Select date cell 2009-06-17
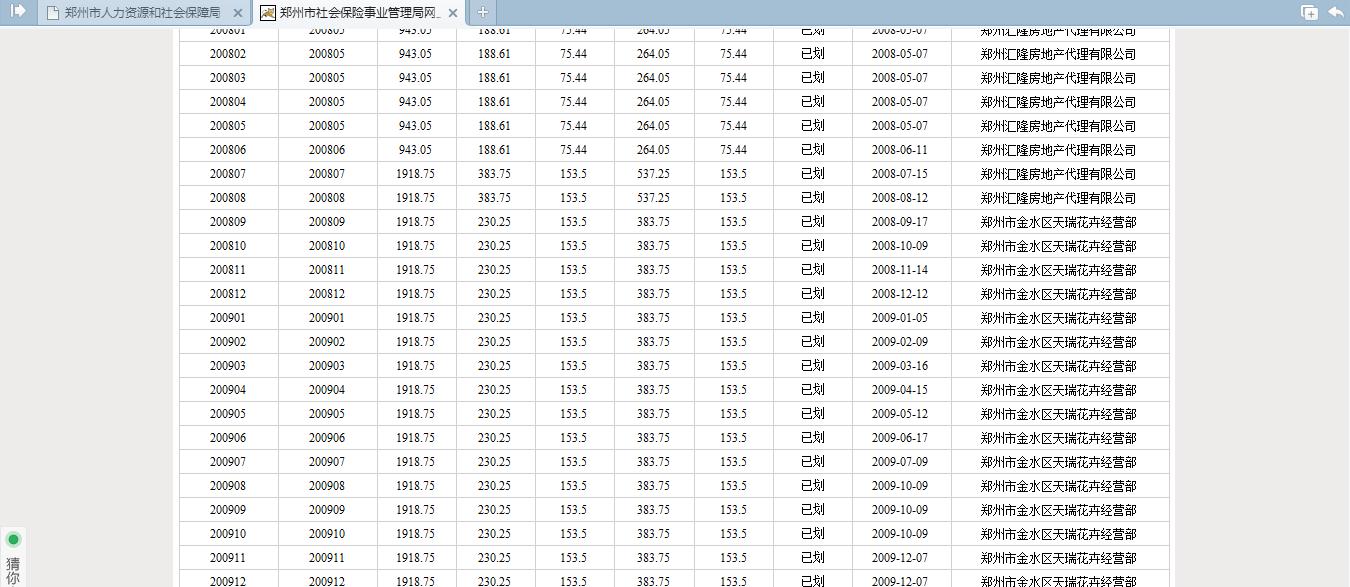This screenshot has height=587, width=1350. (x=900, y=438)
